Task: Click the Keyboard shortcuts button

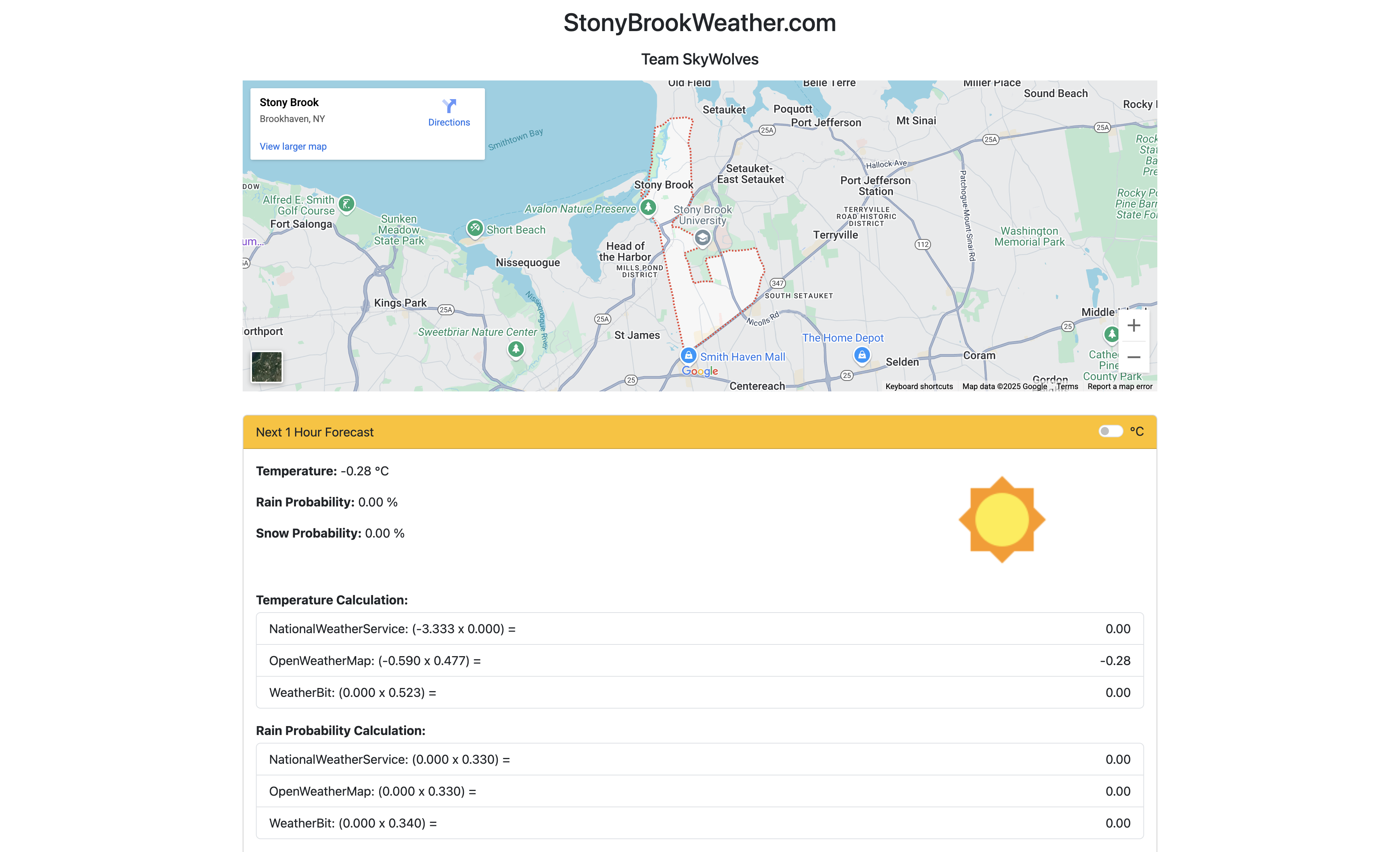Action: pyautogui.click(x=919, y=386)
